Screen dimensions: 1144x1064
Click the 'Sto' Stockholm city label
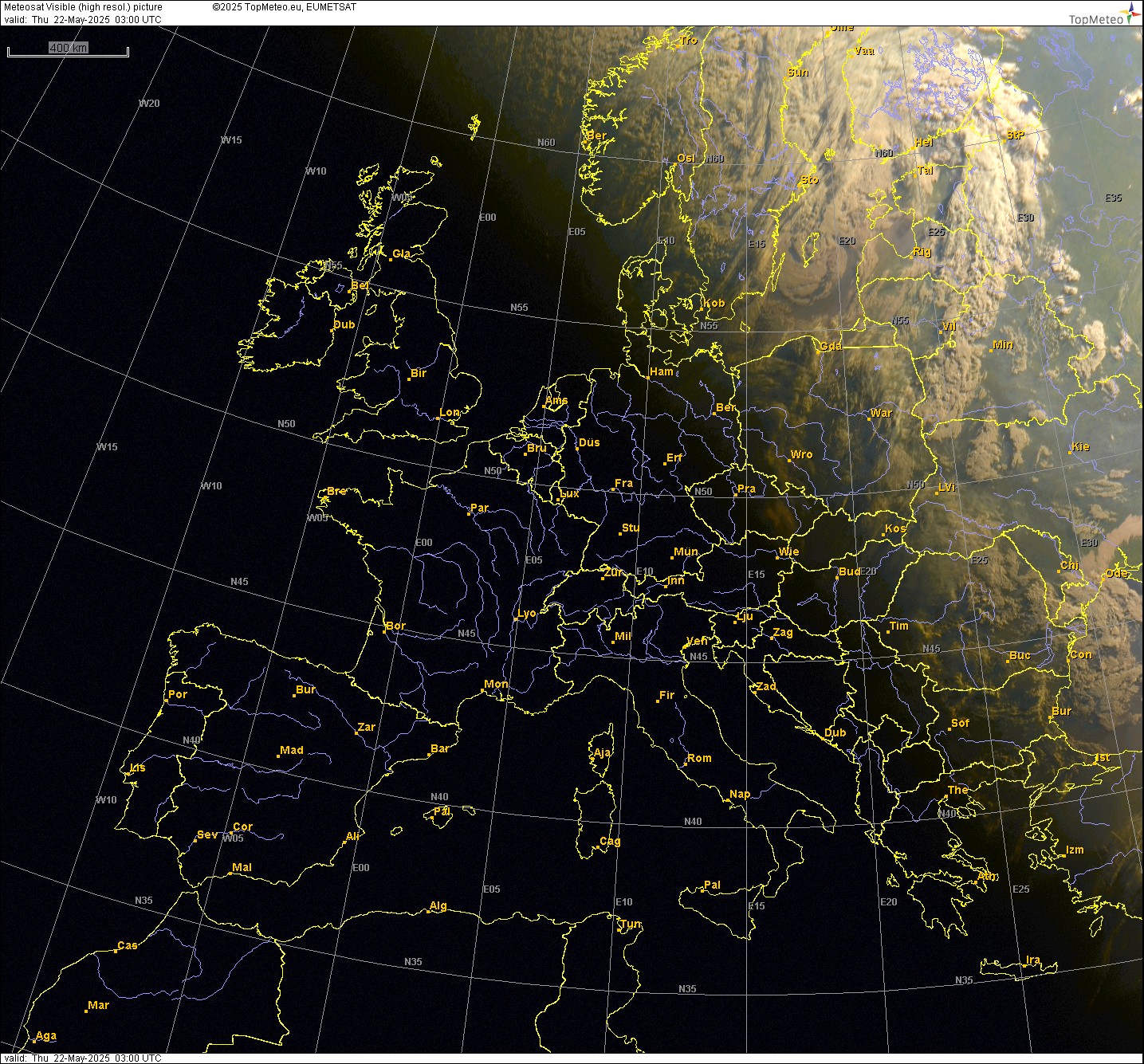pyautogui.click(x=809, y=180)
